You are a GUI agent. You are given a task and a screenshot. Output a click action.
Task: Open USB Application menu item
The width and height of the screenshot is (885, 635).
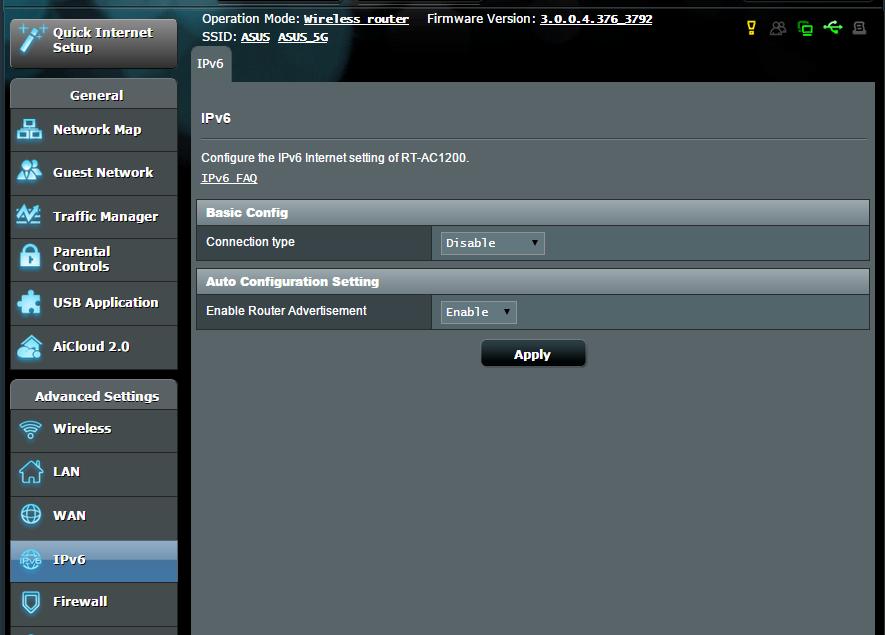[94, 303]
